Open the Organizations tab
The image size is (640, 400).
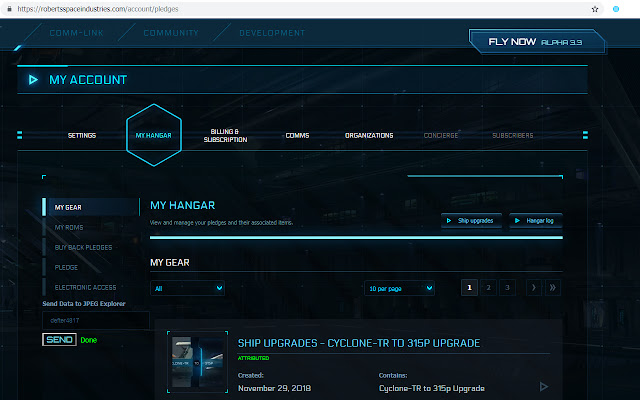(x=369, y=136)
